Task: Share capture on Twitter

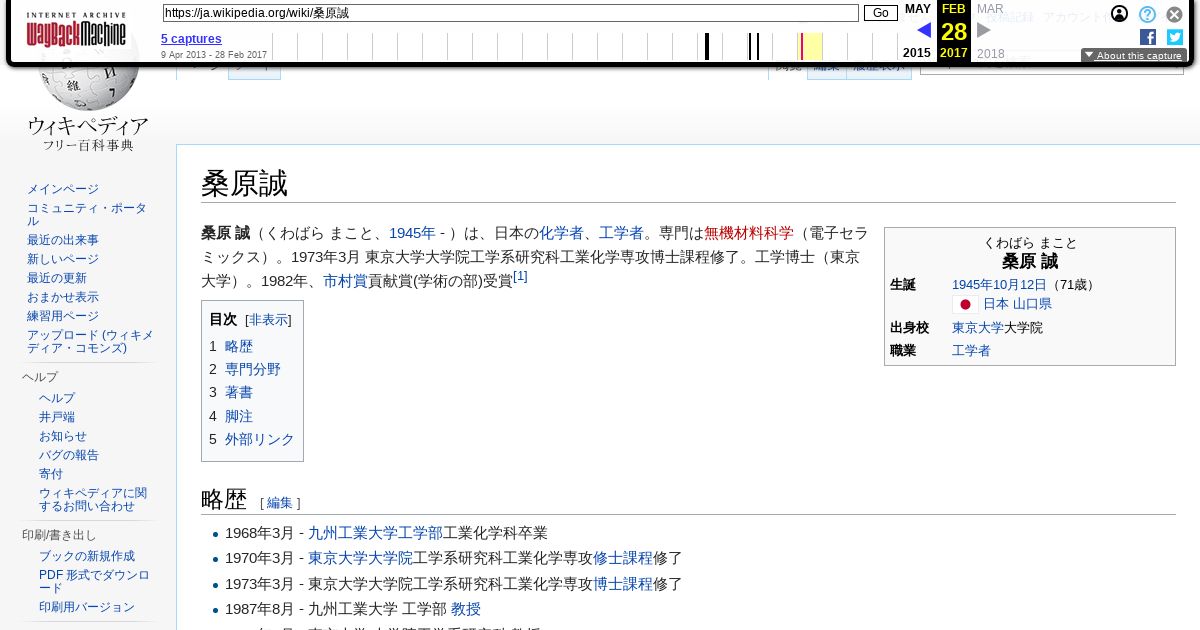Action: pyautogui.click(x=1175, y=37)
